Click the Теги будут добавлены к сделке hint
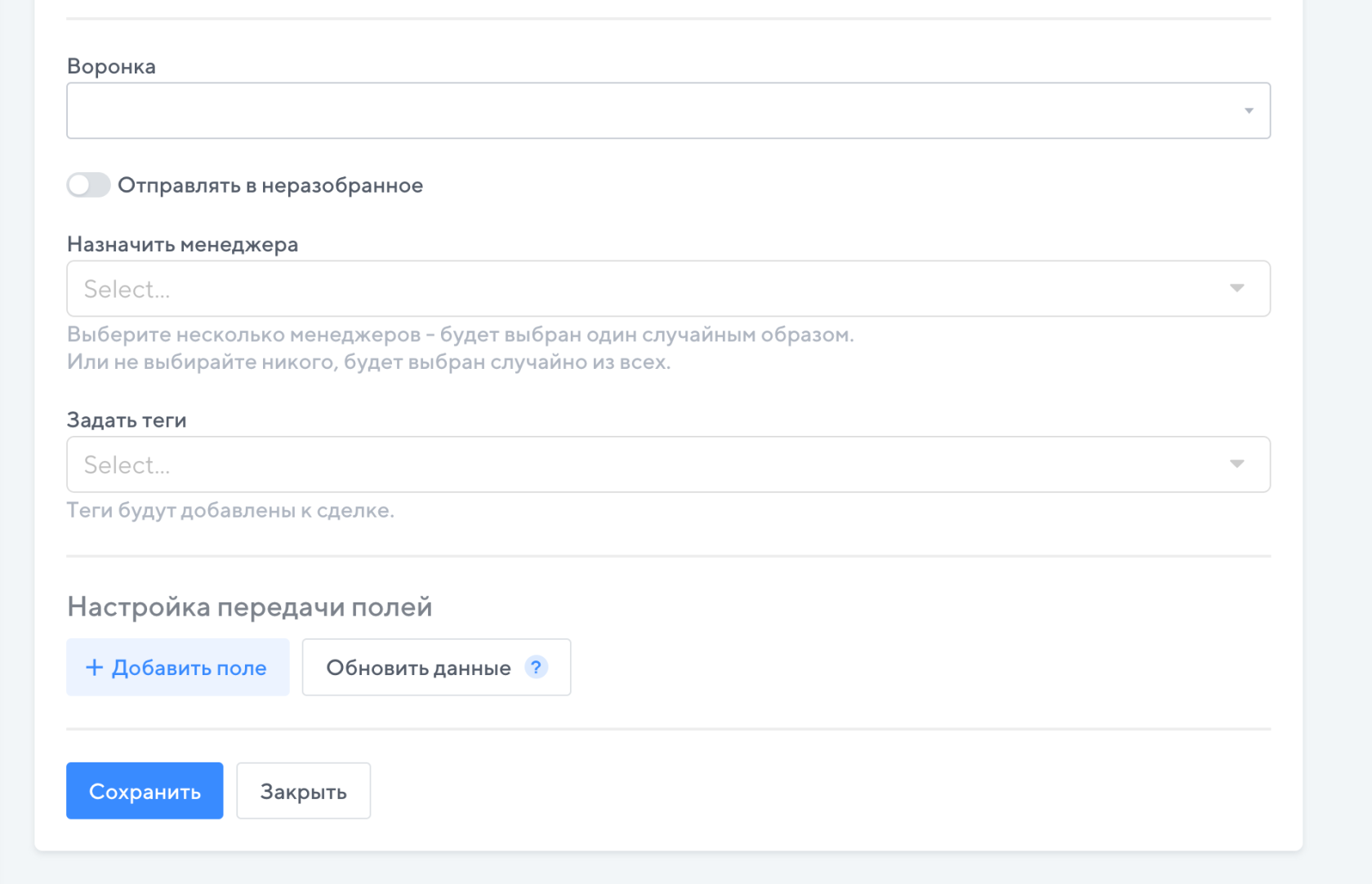This screenshot has height=884, width=1372. pyautogui.click(x=230, y=511)
